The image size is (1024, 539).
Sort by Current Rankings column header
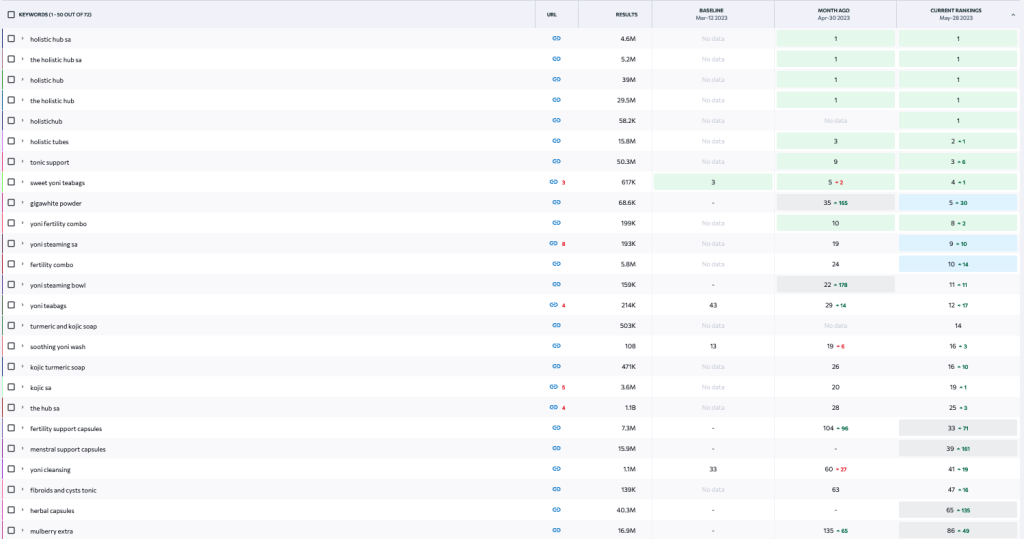[x=957, y=14]
